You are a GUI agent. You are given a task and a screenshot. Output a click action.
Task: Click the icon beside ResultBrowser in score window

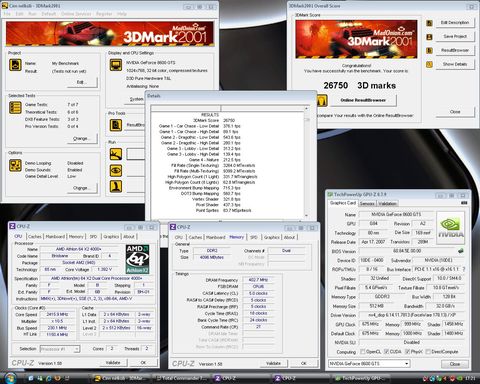coord(429,50)
